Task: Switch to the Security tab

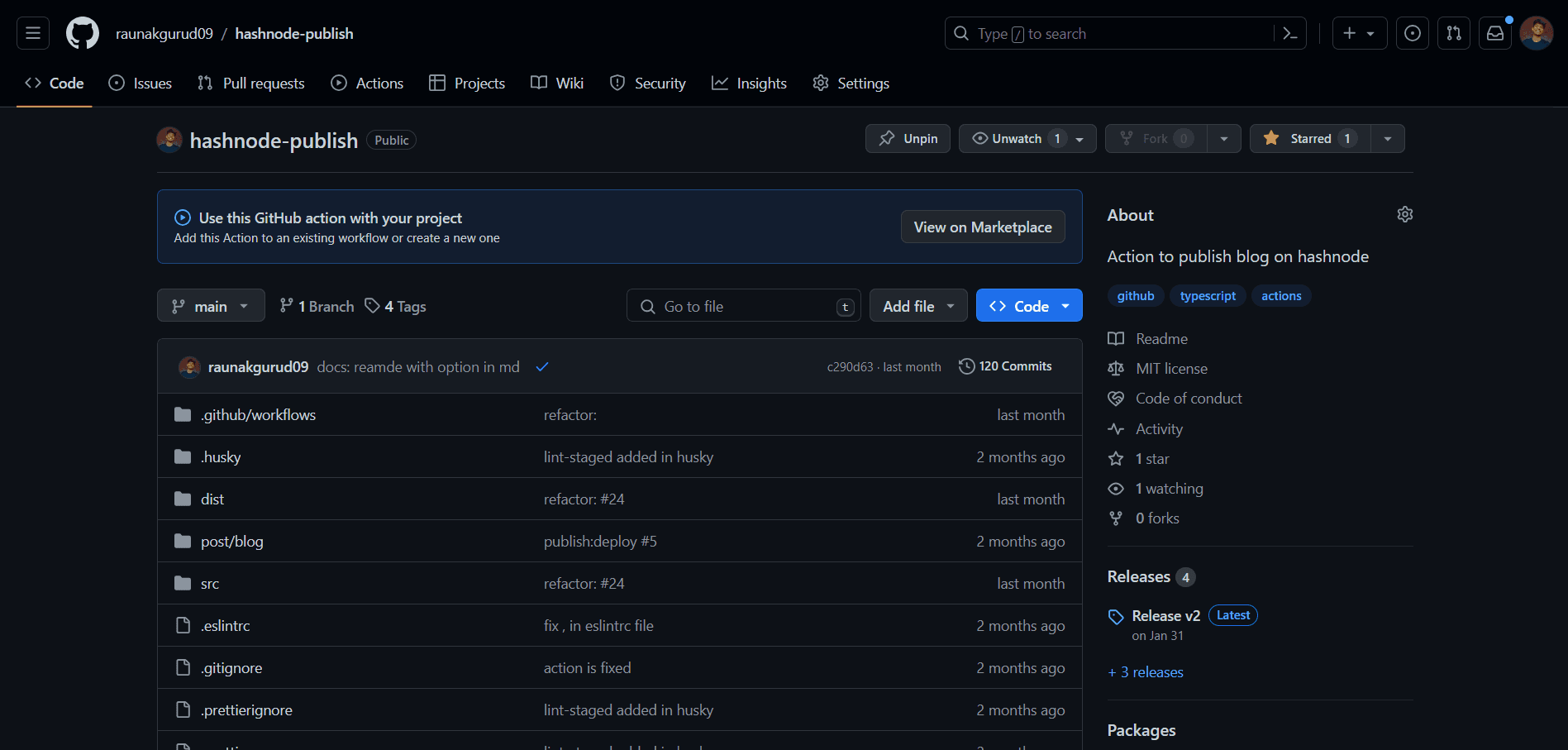Action: point(648,83)
